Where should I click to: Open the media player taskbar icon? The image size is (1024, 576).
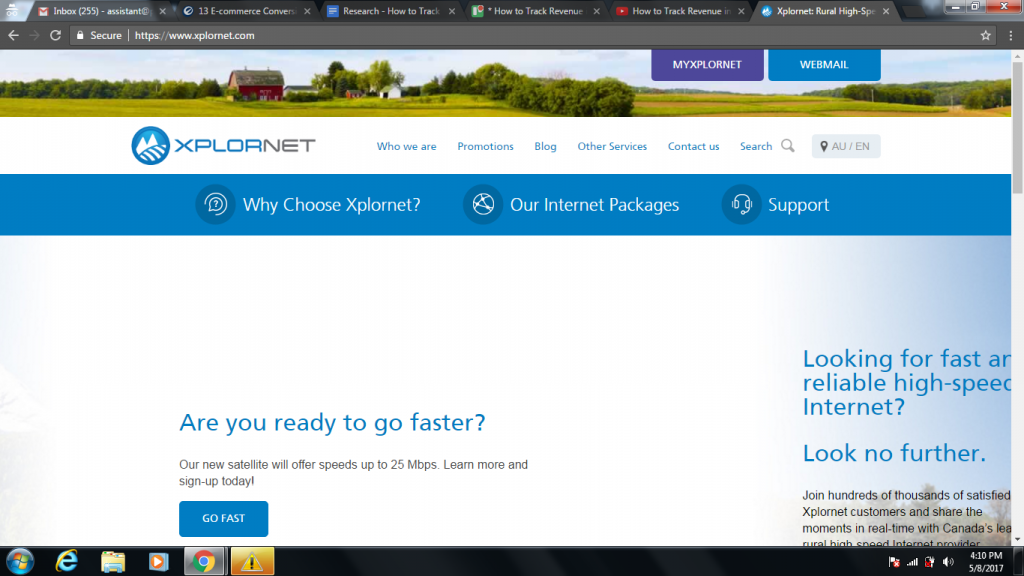[x=158, y=562]
